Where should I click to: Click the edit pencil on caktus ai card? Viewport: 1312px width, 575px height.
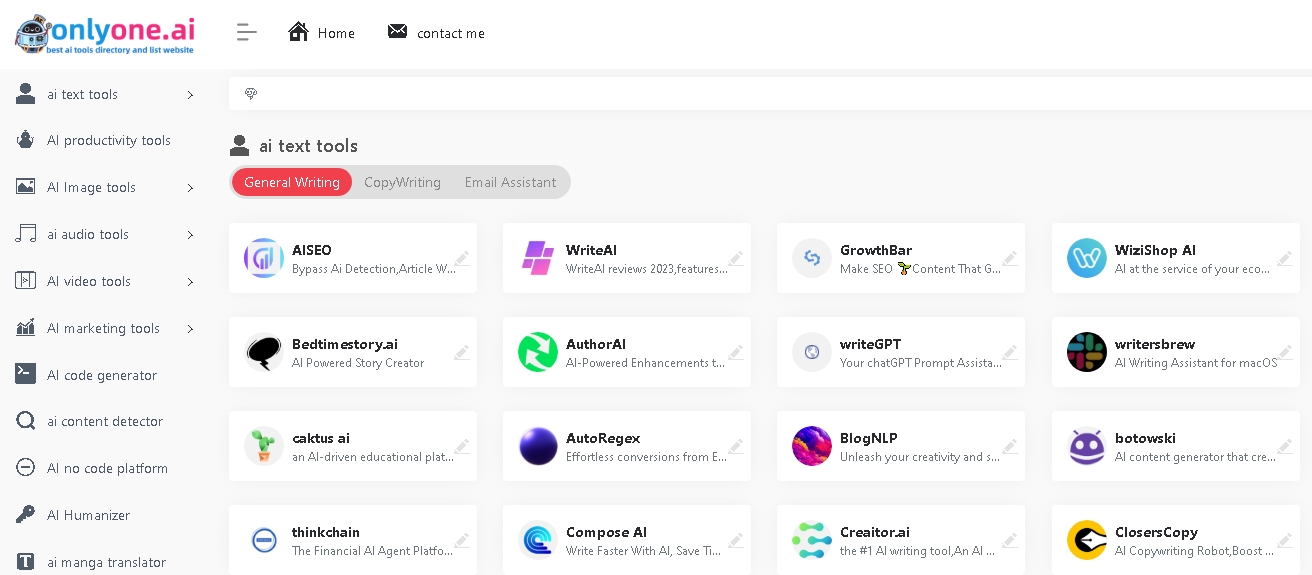coord(462,446)
